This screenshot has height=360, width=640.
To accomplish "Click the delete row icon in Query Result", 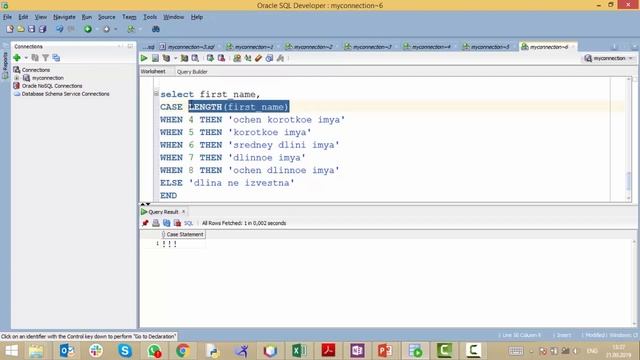I will (x=177, y=223).
